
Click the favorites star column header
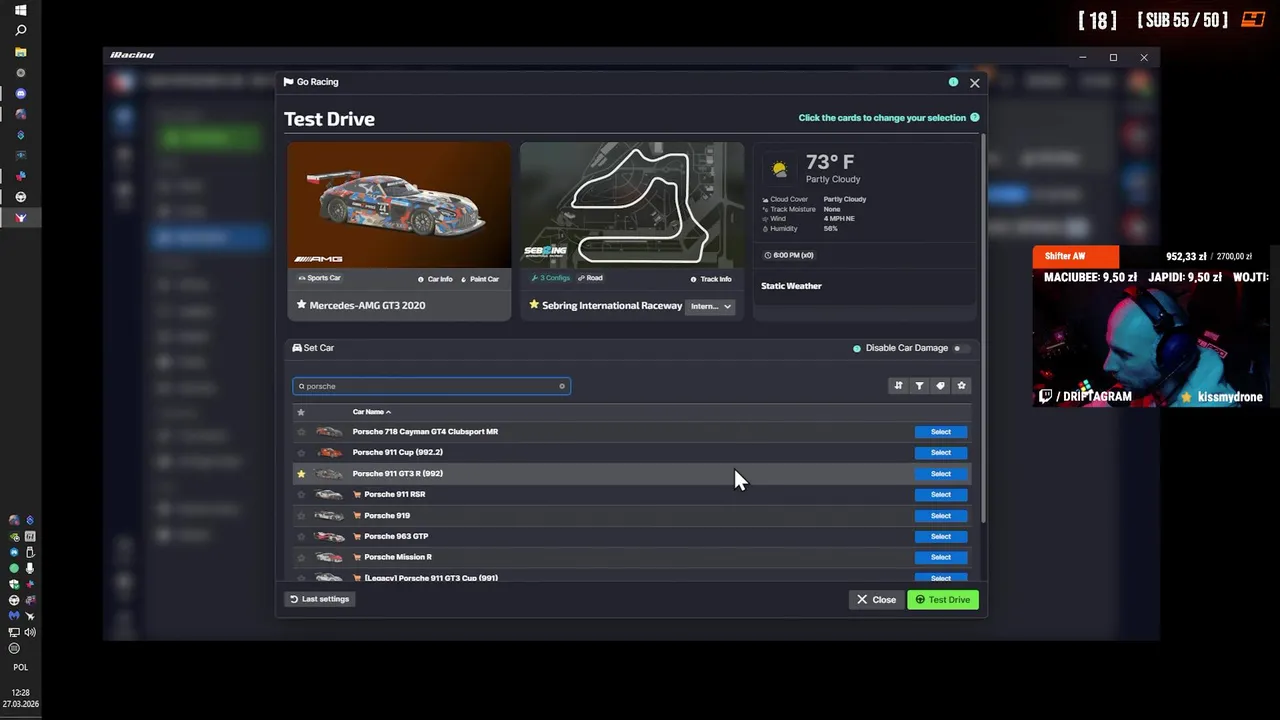[301, 412]
